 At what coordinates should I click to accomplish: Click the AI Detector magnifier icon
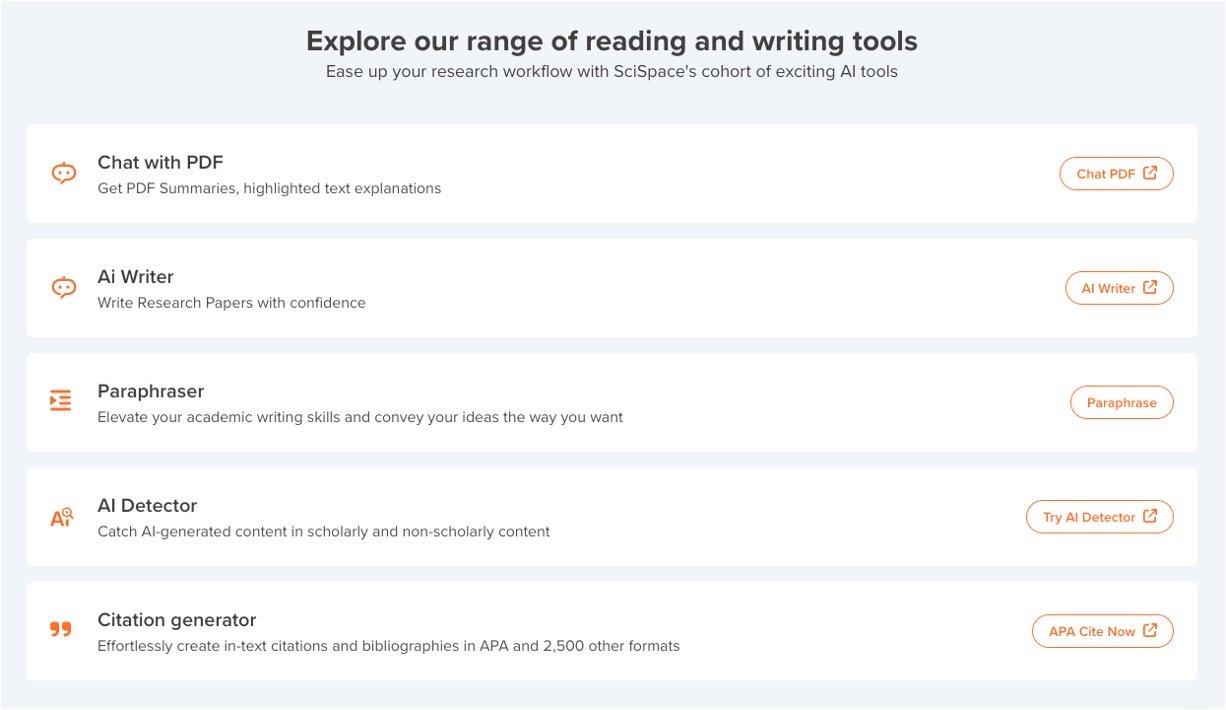click(x=62, y=517)
